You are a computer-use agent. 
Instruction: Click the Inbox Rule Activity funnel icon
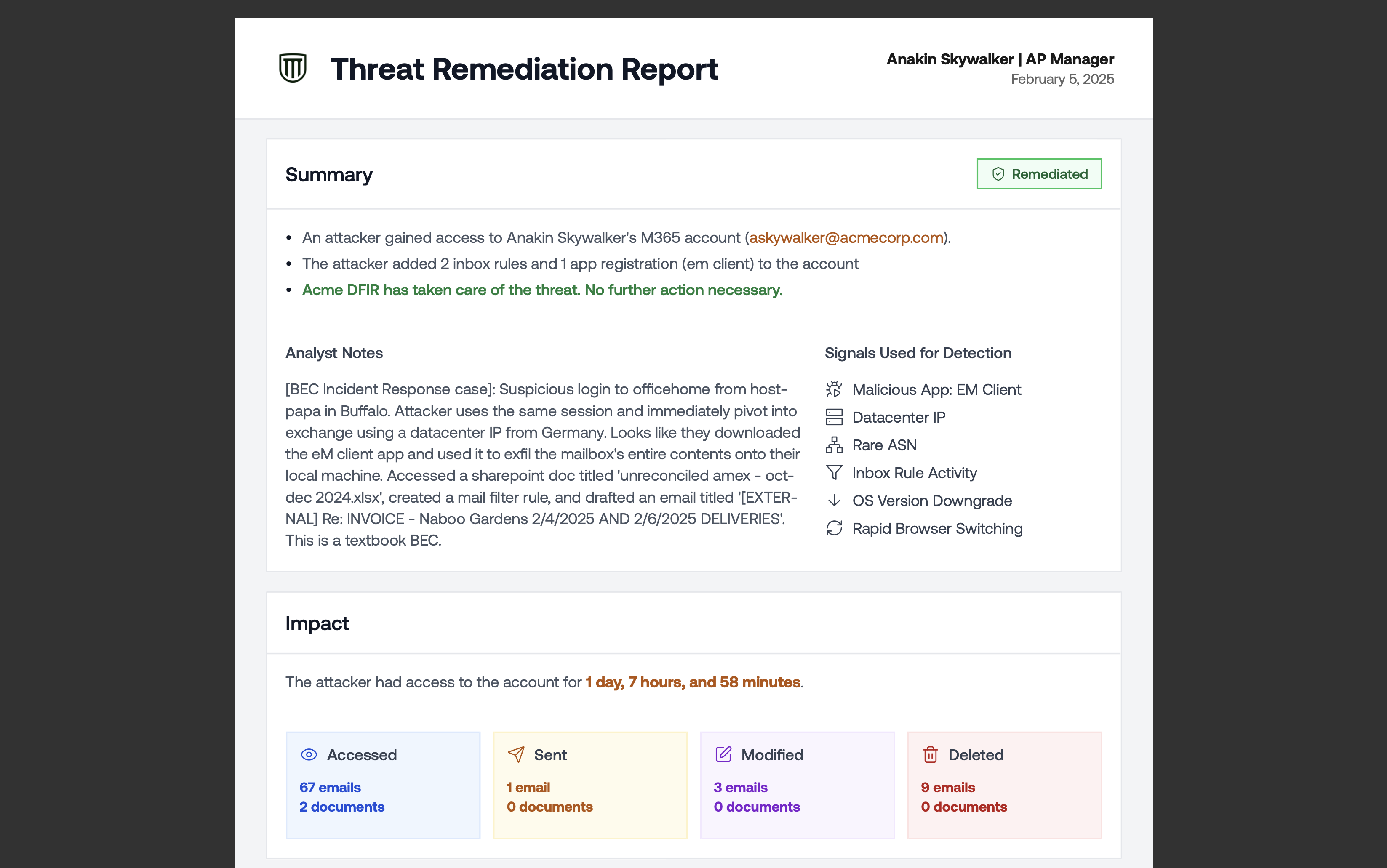(834, 472)
